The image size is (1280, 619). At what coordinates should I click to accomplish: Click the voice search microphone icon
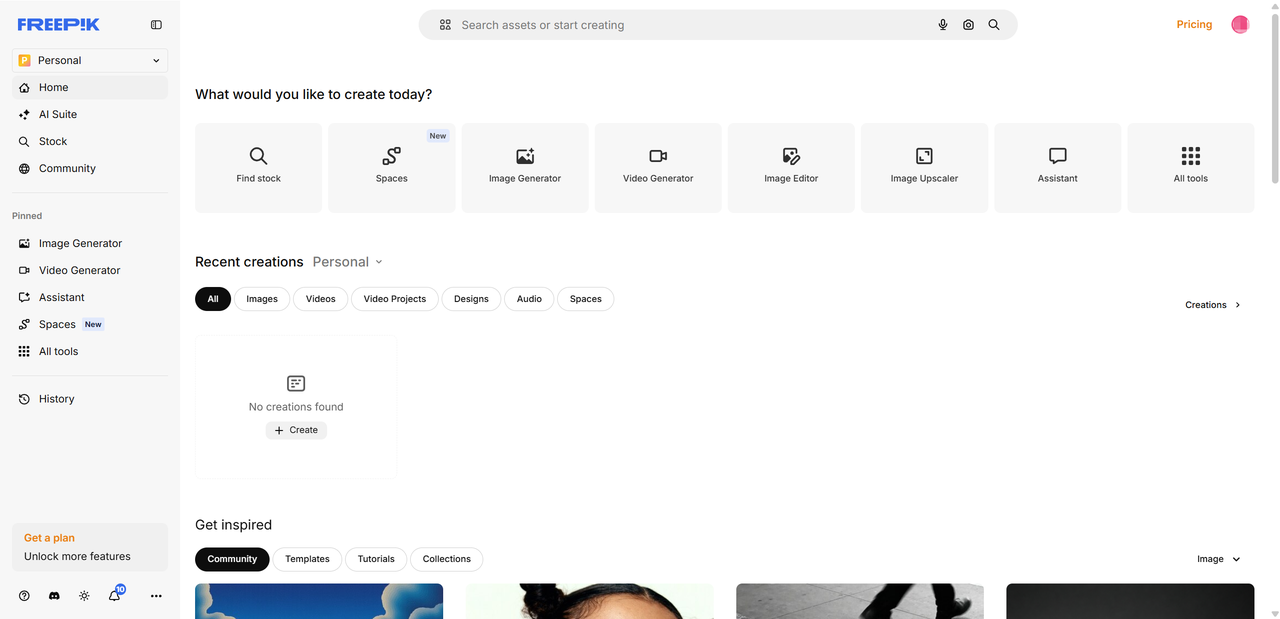tap(942, 25)
